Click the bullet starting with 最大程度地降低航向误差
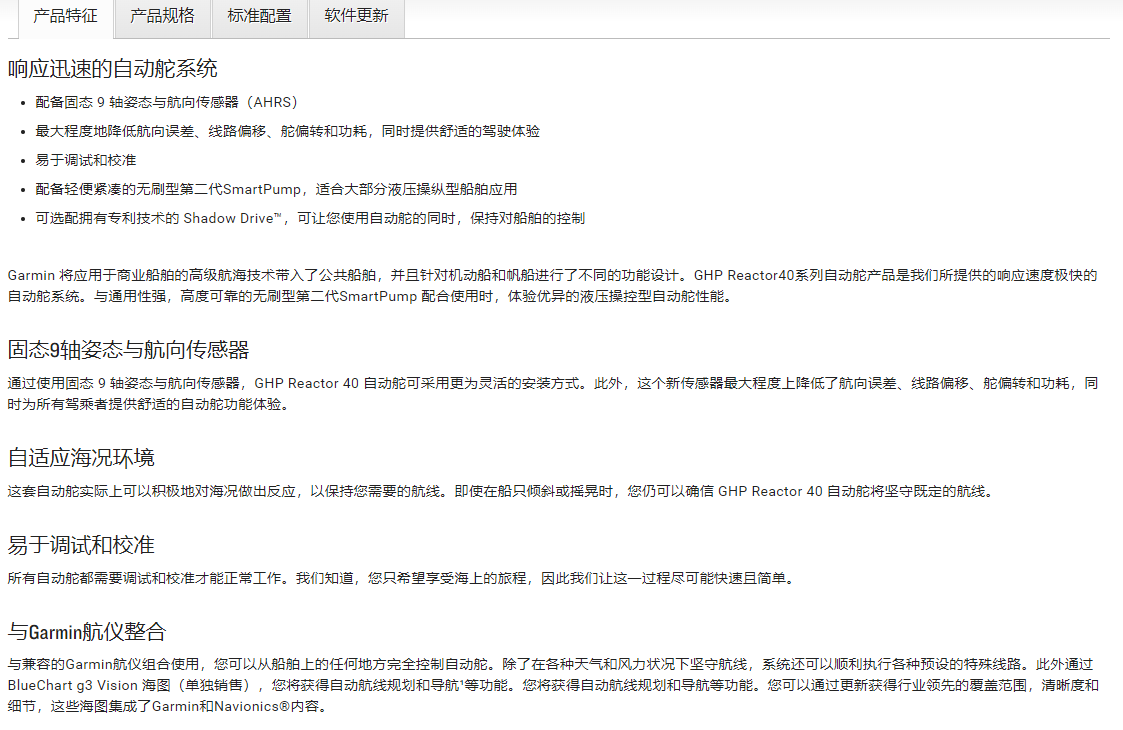 [x=287, y=131]
